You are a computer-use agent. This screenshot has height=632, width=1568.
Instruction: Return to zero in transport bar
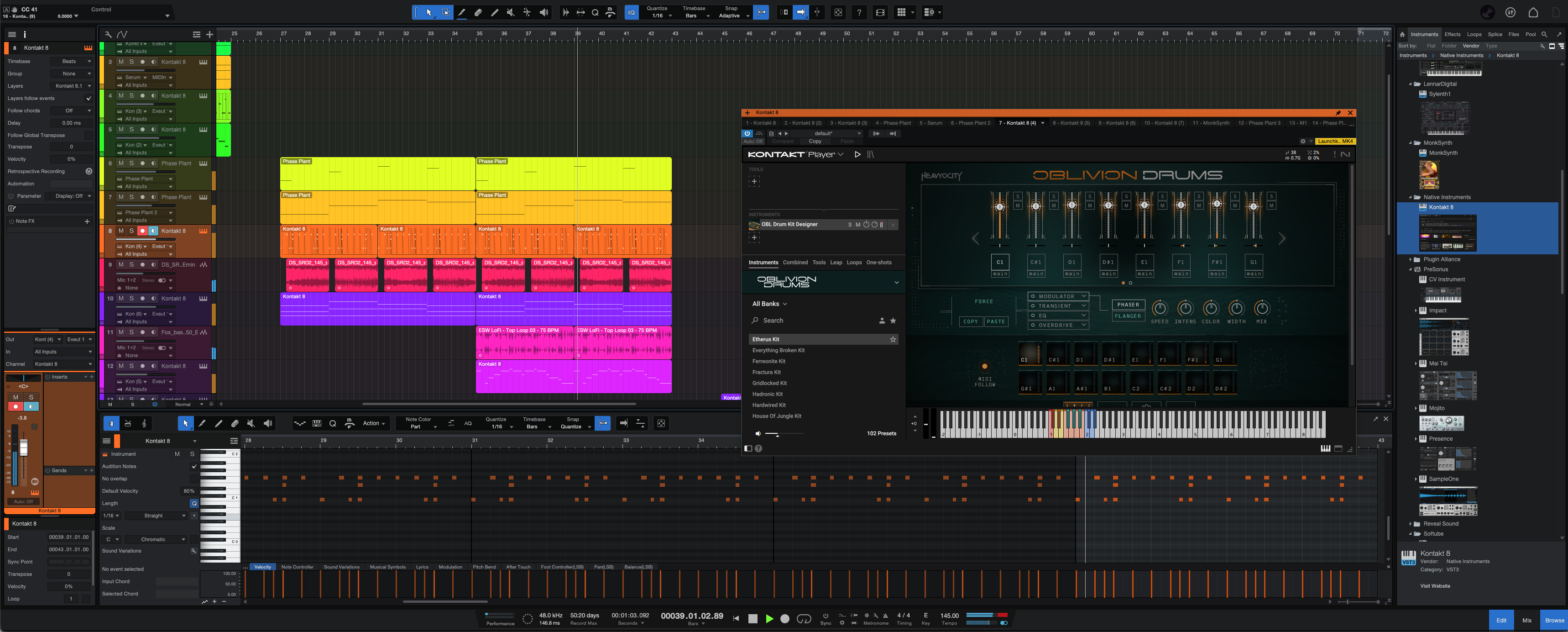coord(736,619)
